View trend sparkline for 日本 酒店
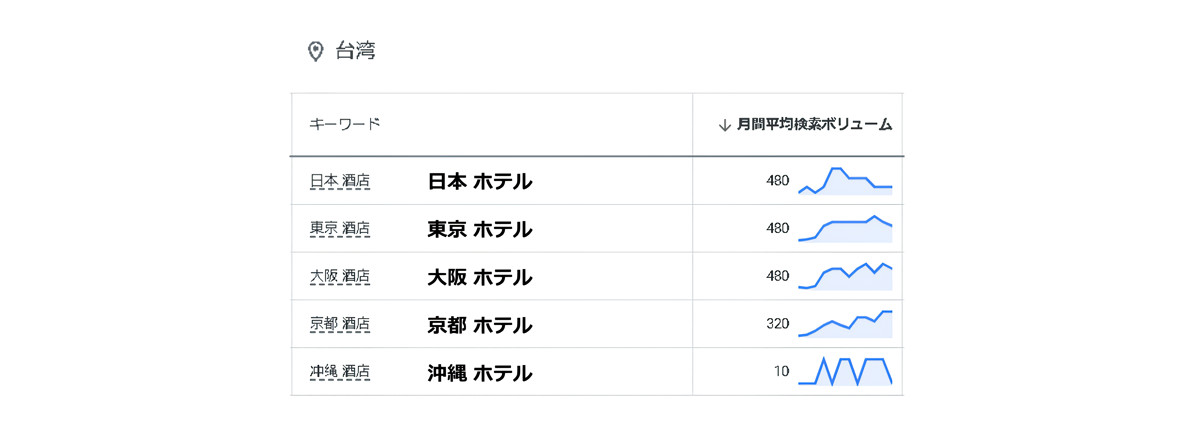 coord(845,181)
